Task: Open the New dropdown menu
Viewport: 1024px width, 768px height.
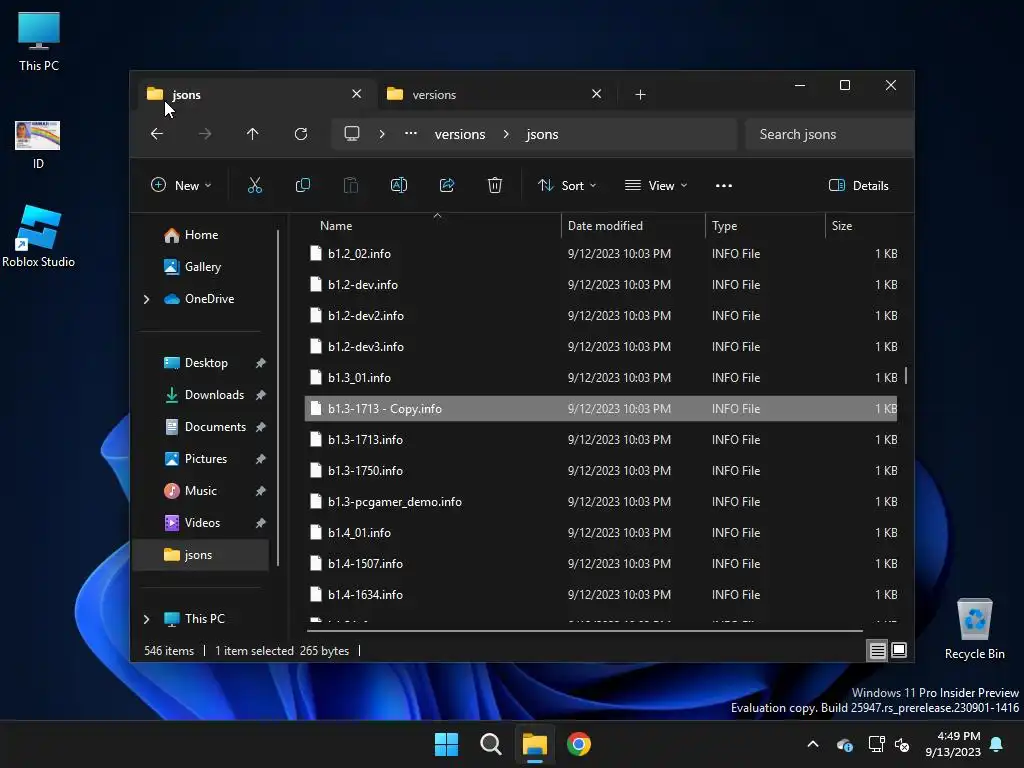Action: coord(181,185)
